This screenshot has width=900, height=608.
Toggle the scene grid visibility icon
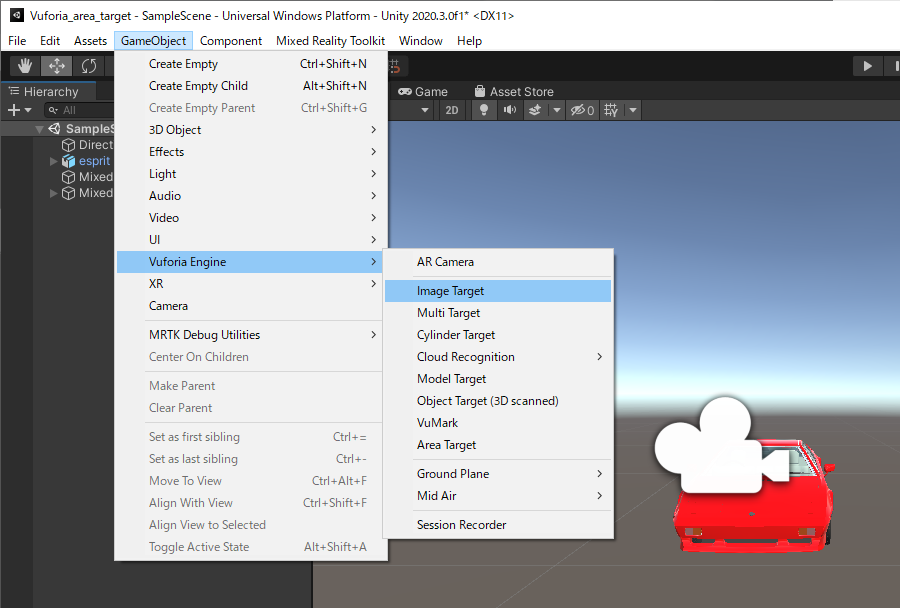(x=612, y=110)
